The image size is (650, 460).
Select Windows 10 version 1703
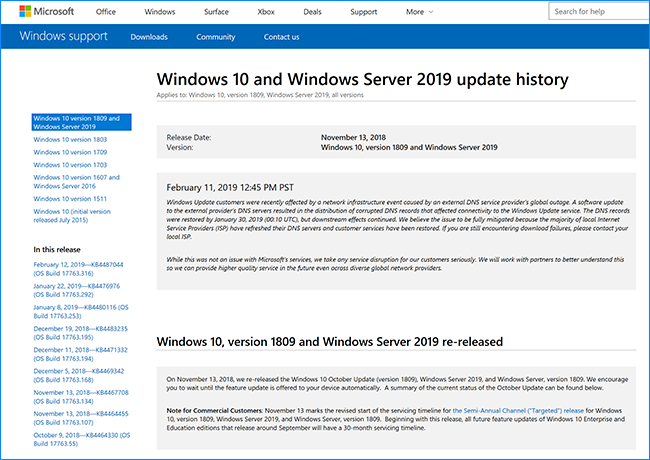point(70,165)
